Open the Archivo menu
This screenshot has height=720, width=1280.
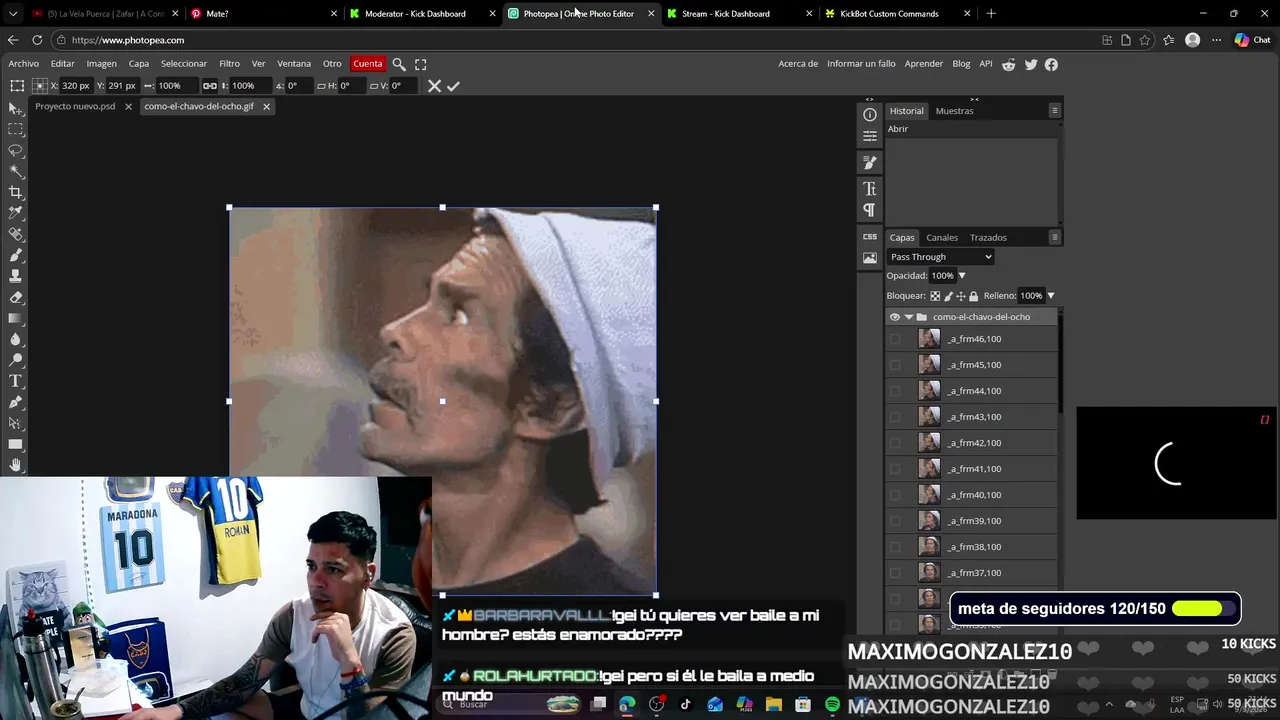[x=24, y=64]
